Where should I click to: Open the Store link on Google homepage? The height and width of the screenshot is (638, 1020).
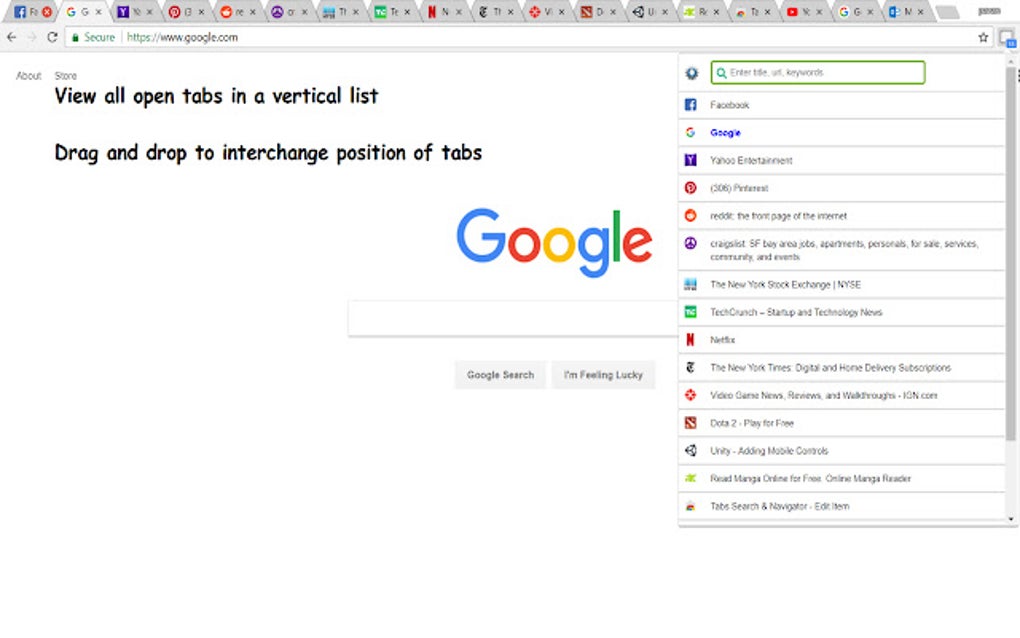(65, 75)
